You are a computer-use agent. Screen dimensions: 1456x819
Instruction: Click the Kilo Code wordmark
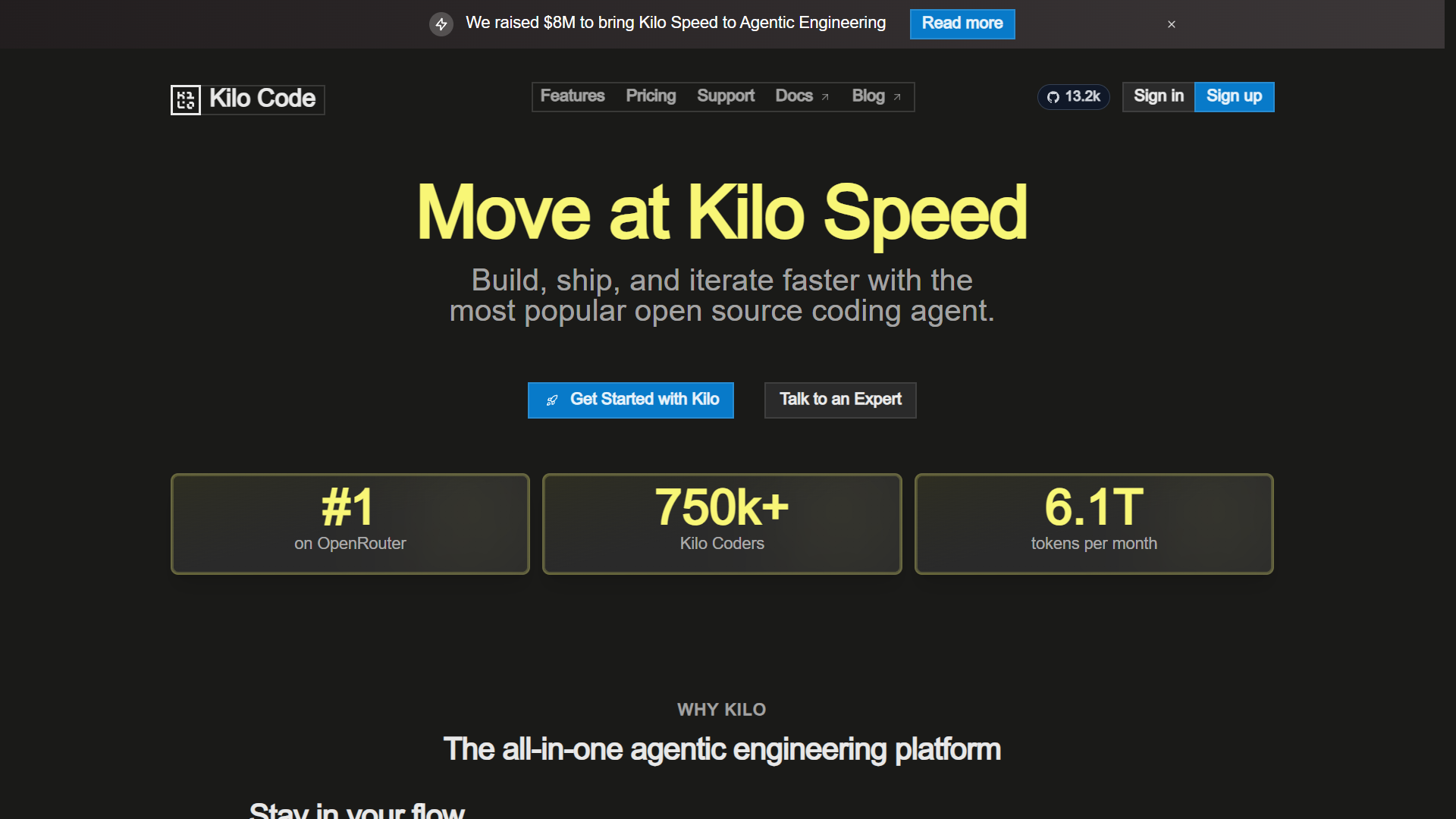[262, 99]
